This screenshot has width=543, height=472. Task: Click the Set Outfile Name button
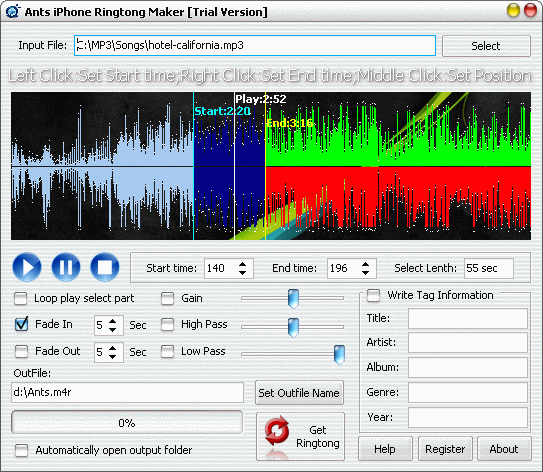point(299,393)
